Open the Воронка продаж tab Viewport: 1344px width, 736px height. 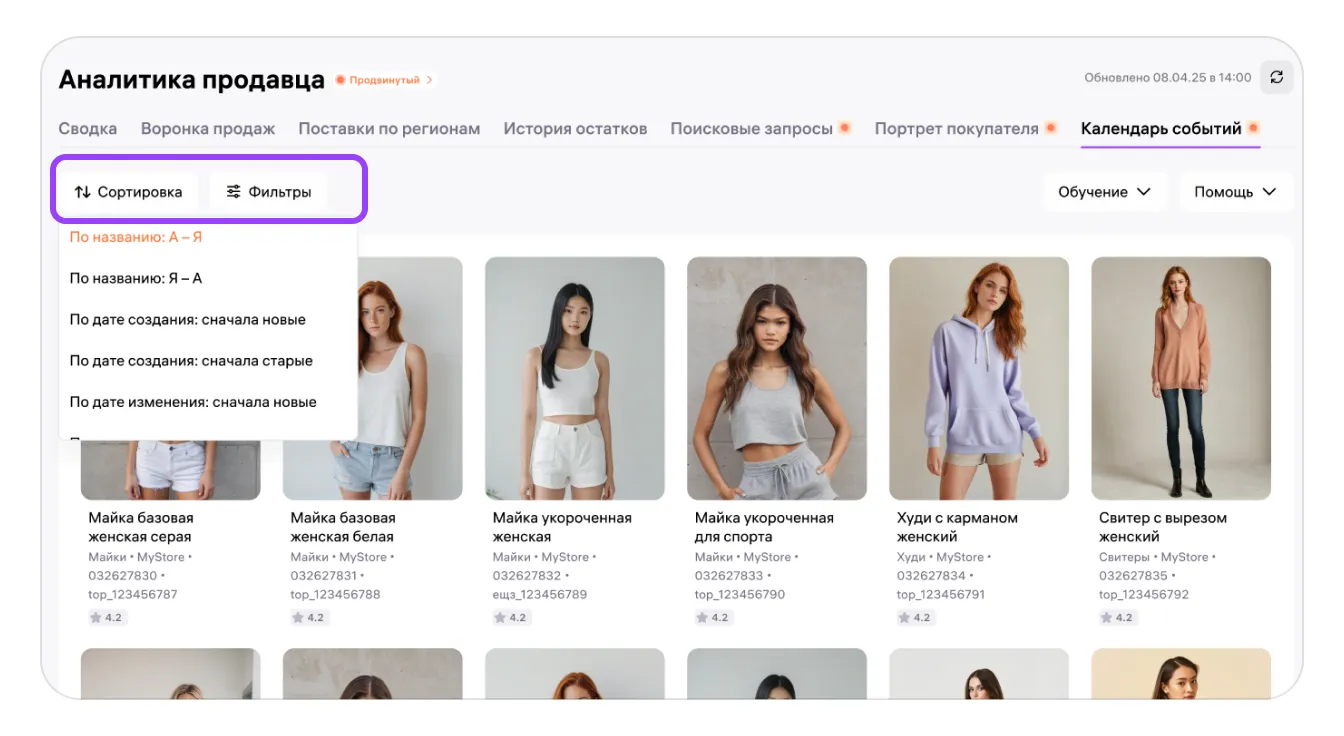[208, 129]
